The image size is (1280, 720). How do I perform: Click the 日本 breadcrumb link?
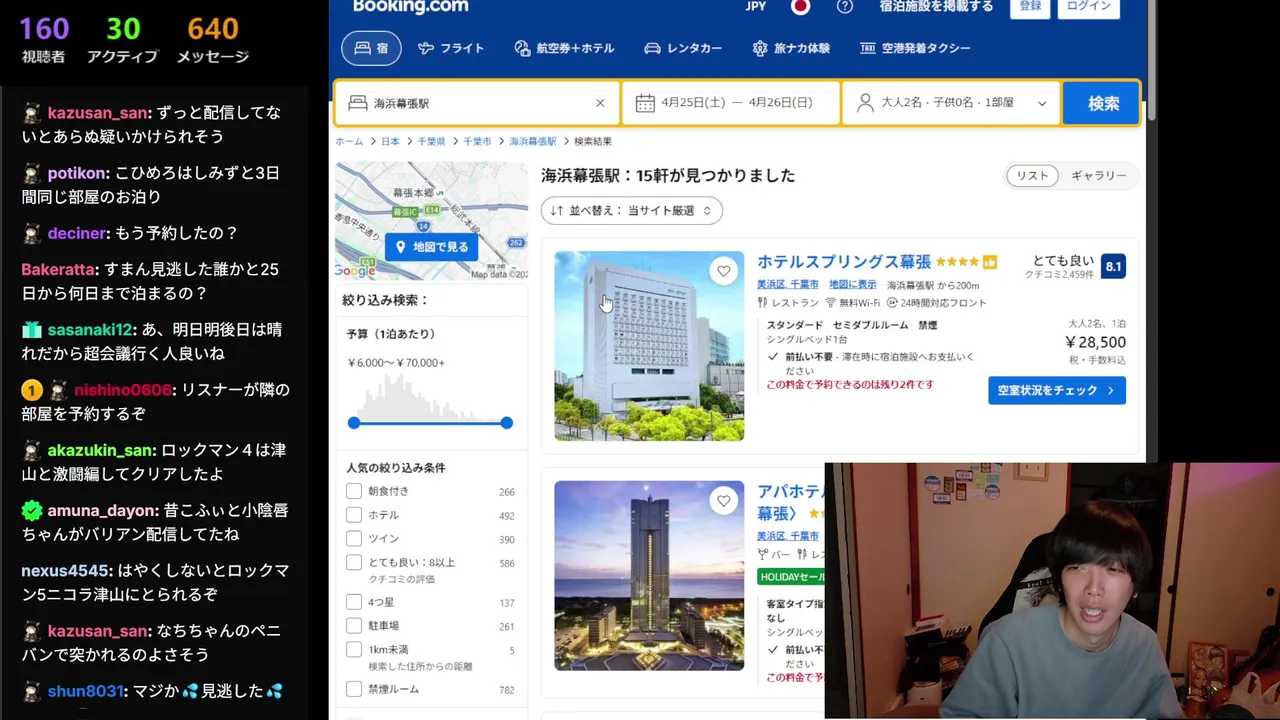390,142
